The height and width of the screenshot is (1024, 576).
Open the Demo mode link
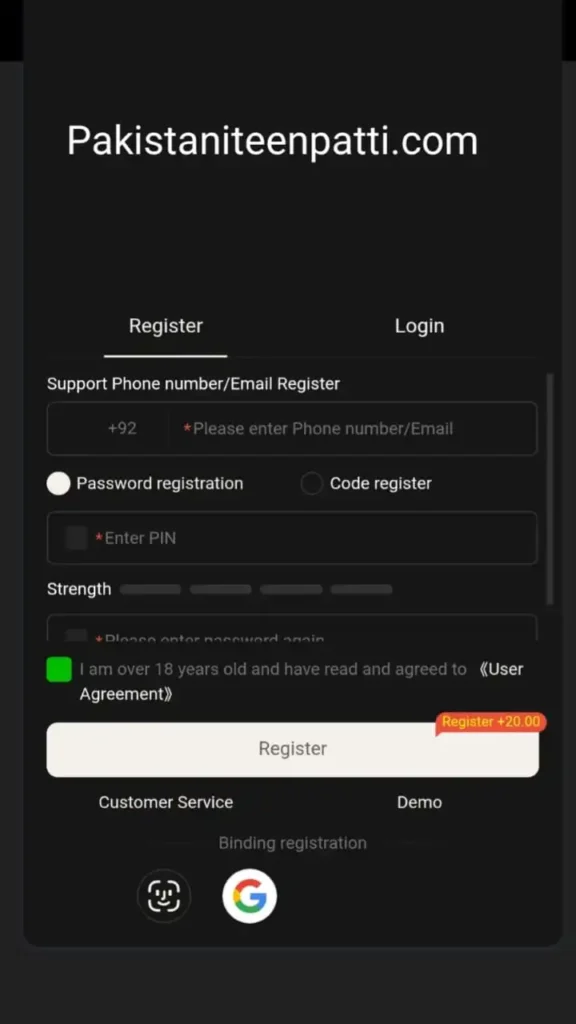point(419,802)
